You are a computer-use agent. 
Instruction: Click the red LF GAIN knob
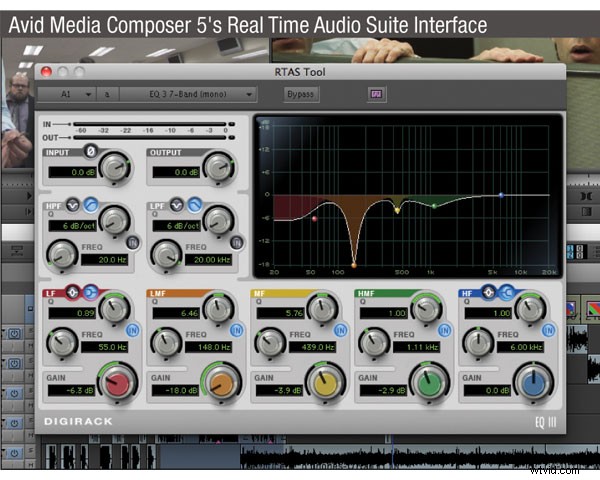(118, 383)
